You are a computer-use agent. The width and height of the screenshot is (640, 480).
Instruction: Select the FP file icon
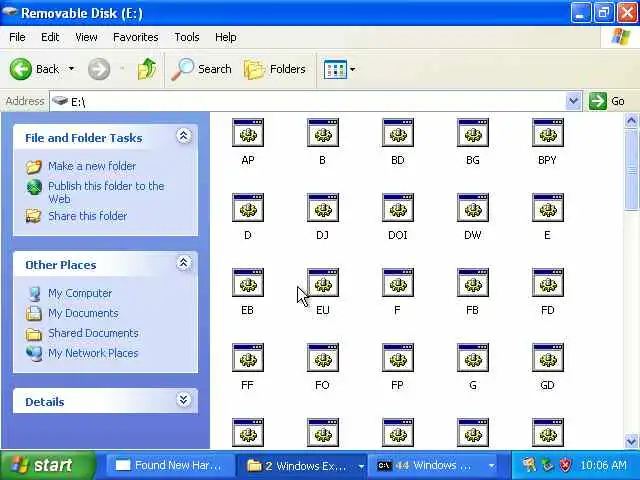pos(398,358)
